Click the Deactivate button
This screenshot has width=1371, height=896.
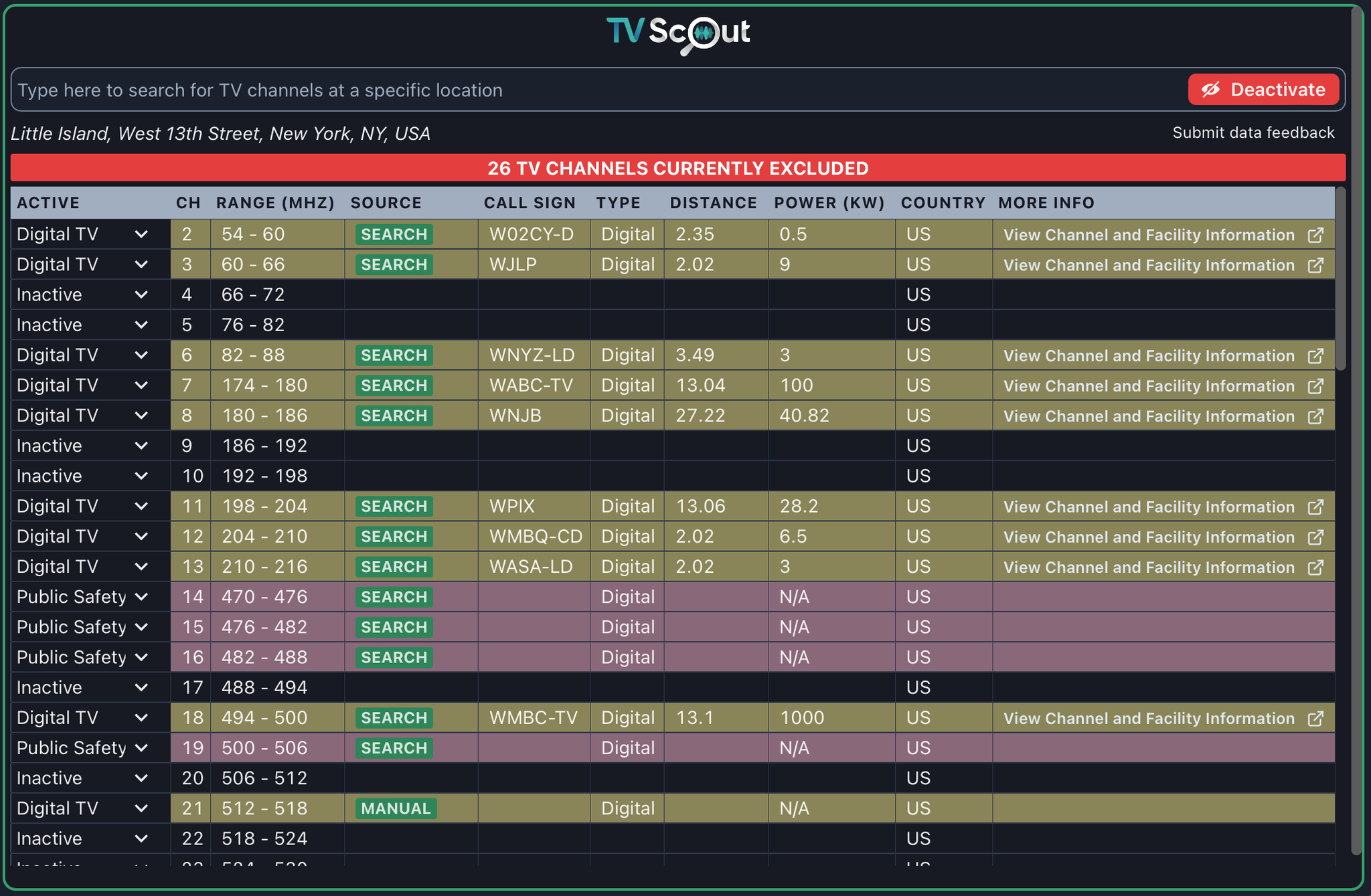pyautogui.click(x=1263, y=90)
